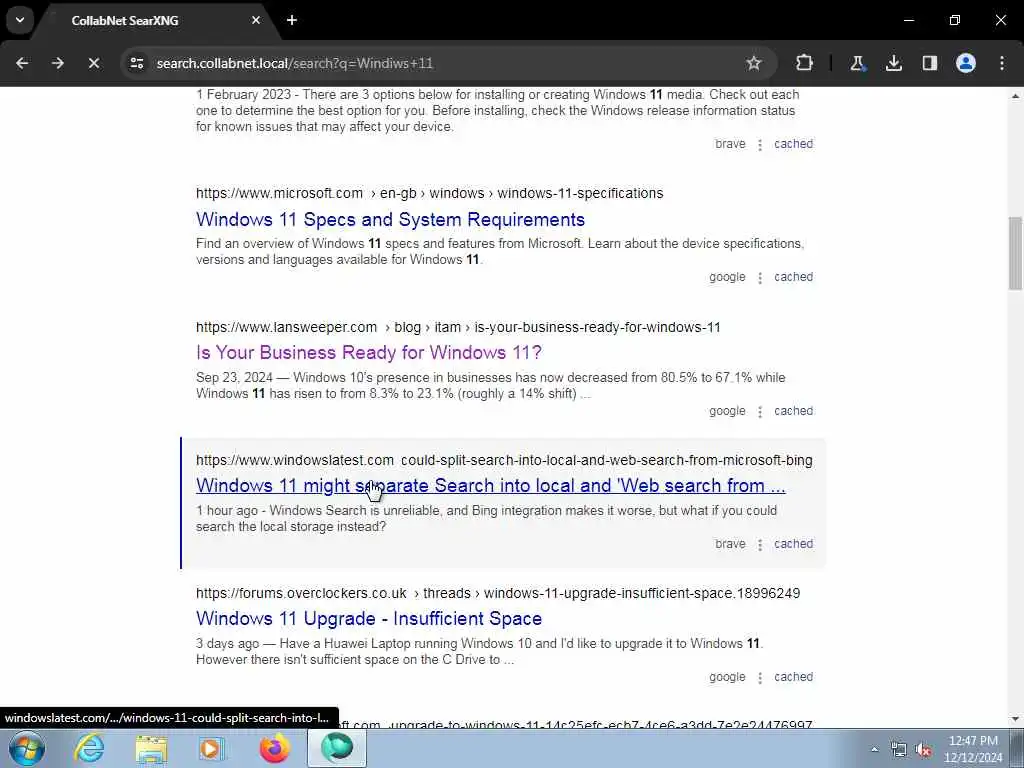
Task: Go forward using the forward arrow
Action: pyautogui.click(x=58, y=63)
